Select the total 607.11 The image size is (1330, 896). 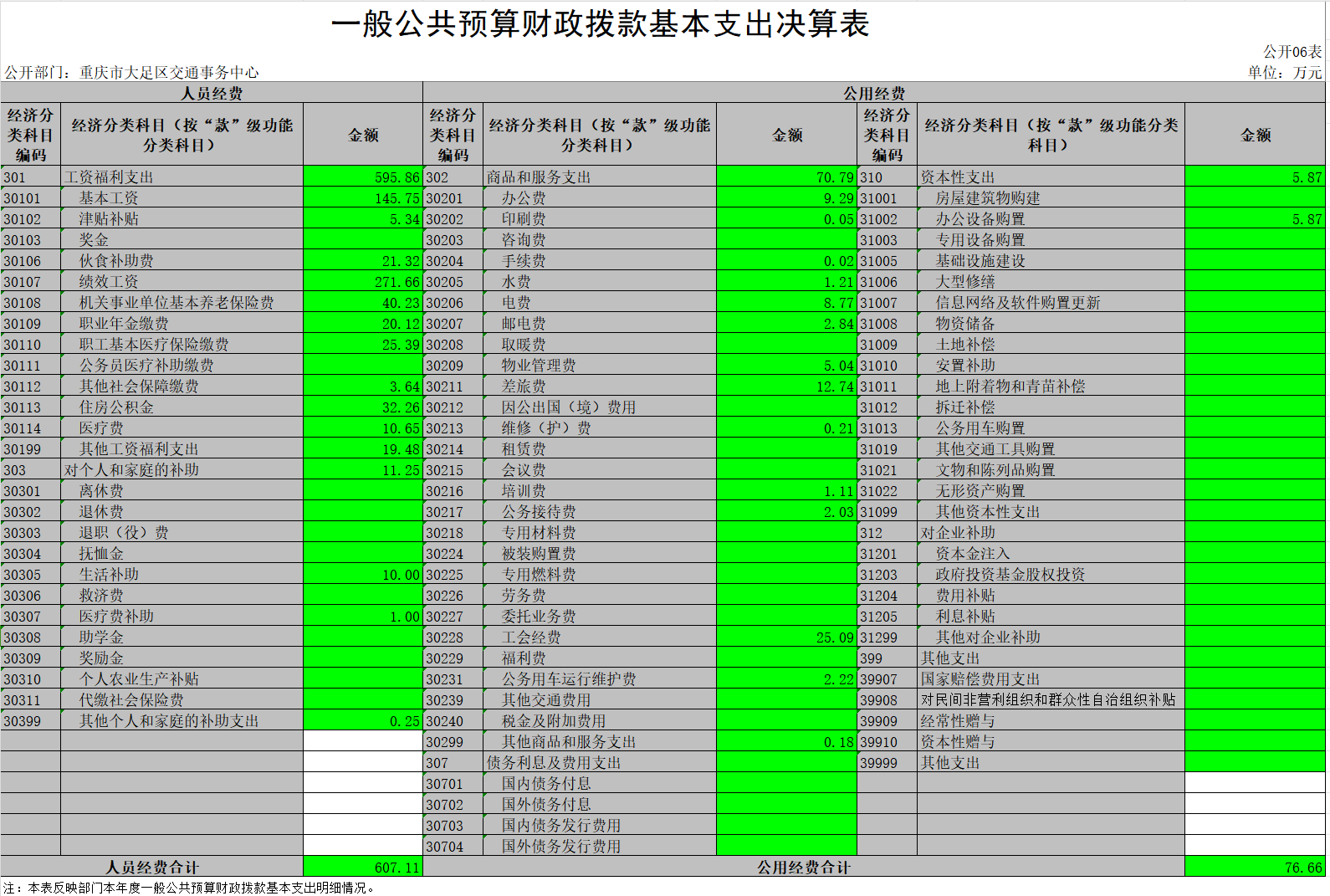pyautogui.click(x=363, y=867)
